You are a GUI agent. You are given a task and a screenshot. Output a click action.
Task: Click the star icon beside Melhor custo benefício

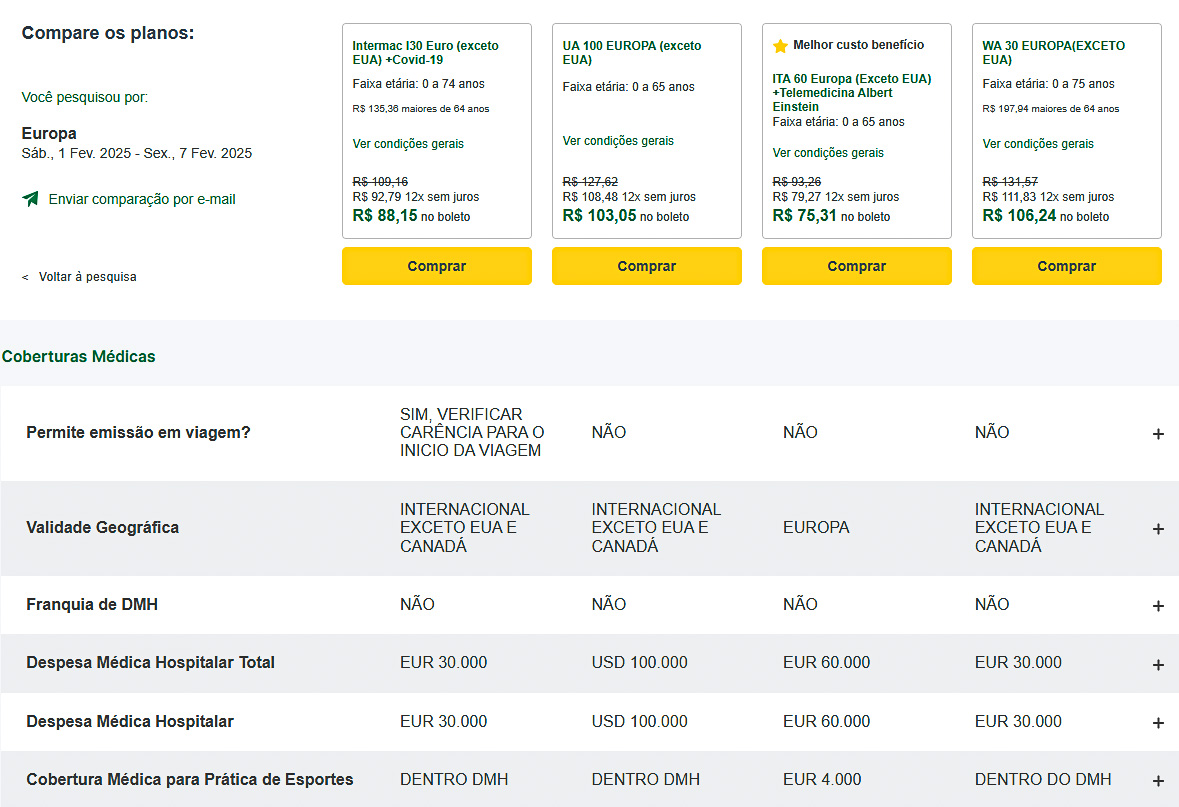(780, 46)
